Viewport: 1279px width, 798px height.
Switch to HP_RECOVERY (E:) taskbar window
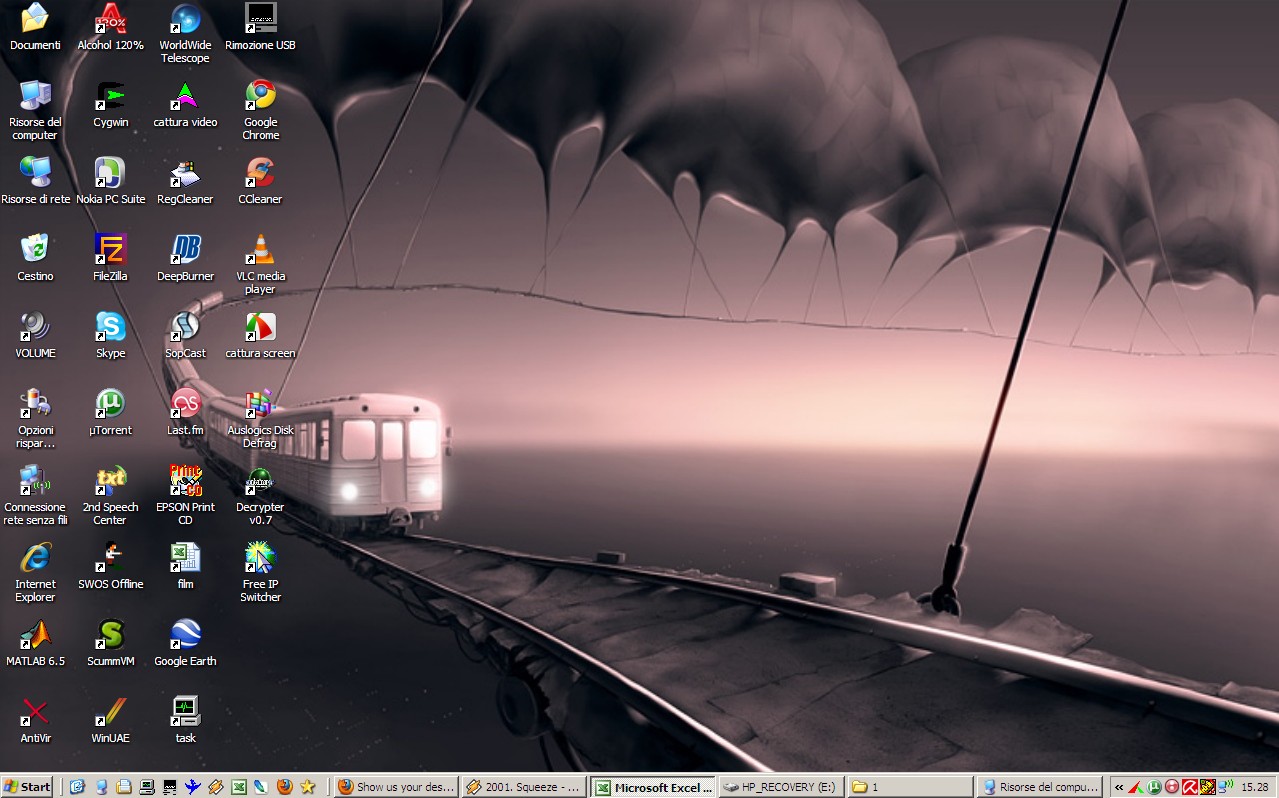781,787
